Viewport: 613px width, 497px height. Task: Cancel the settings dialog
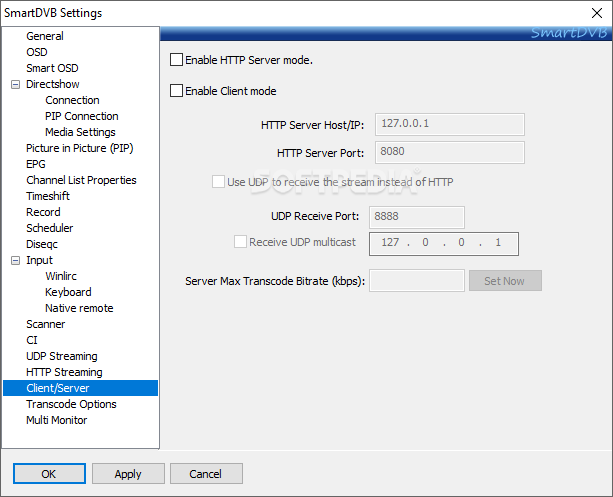[x=206, y=474]
